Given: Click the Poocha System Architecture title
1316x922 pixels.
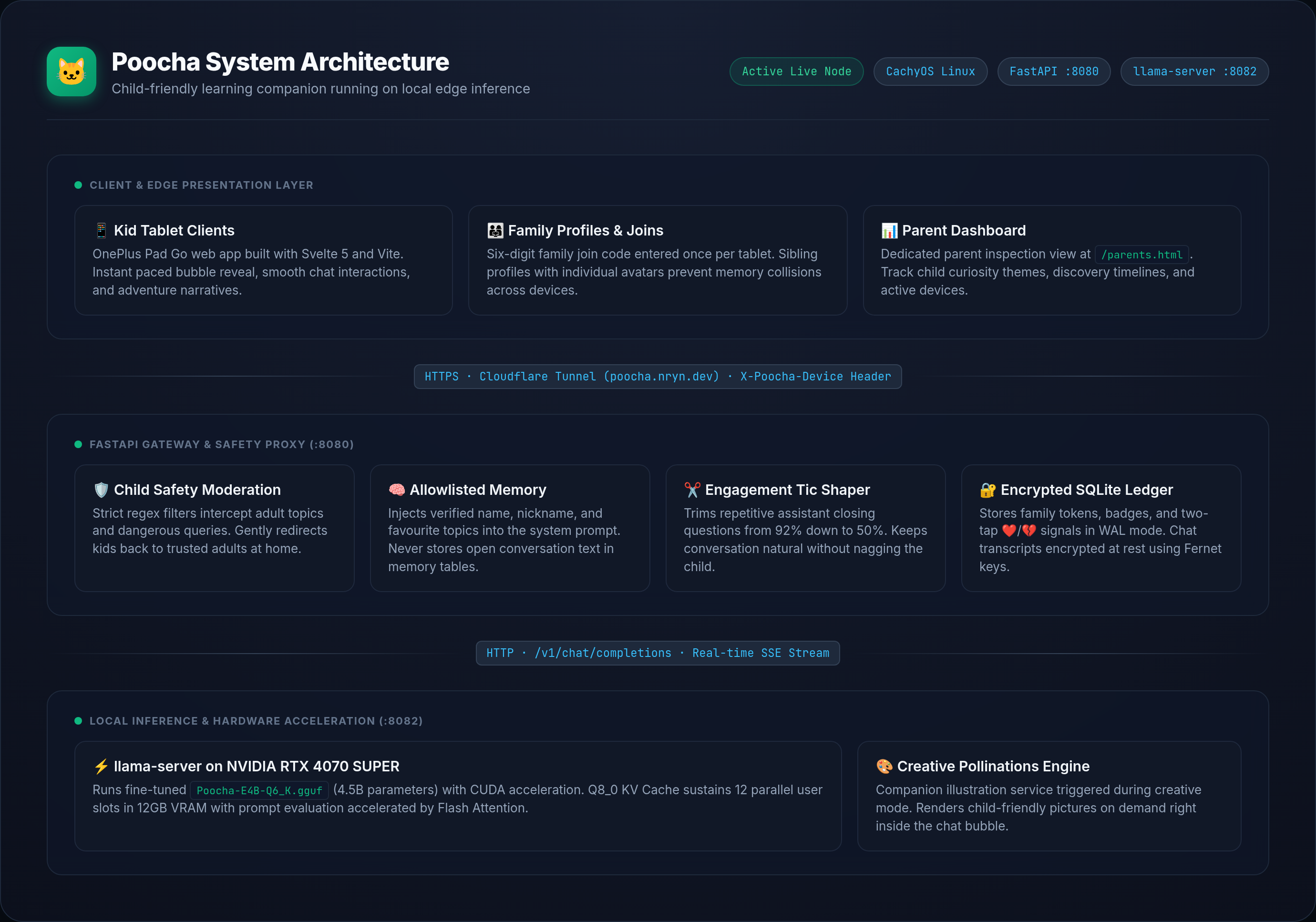Looking at the screenshot, I should [280, 62].
